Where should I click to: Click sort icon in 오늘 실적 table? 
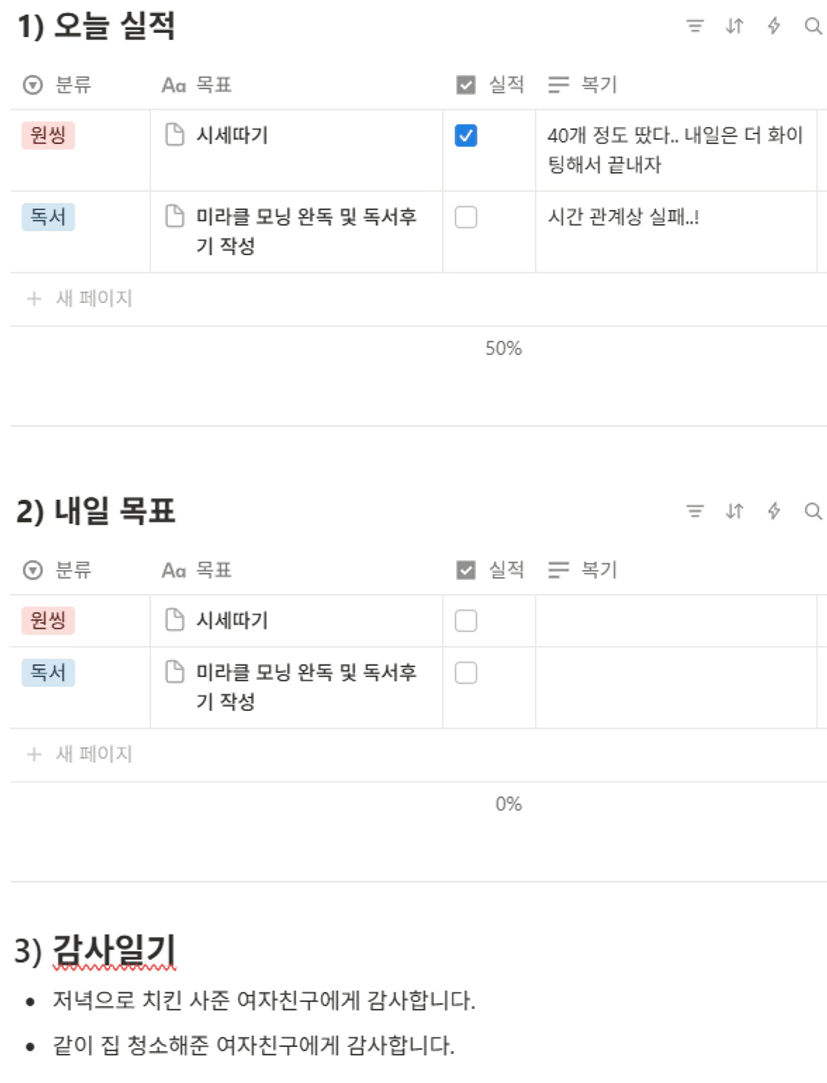pyautogui.click(x=734, y=26)
